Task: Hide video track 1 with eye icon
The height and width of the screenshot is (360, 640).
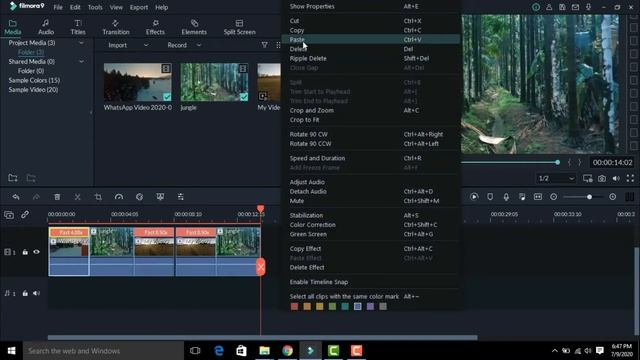Action: pyautogui.click(x=36, y=252)
